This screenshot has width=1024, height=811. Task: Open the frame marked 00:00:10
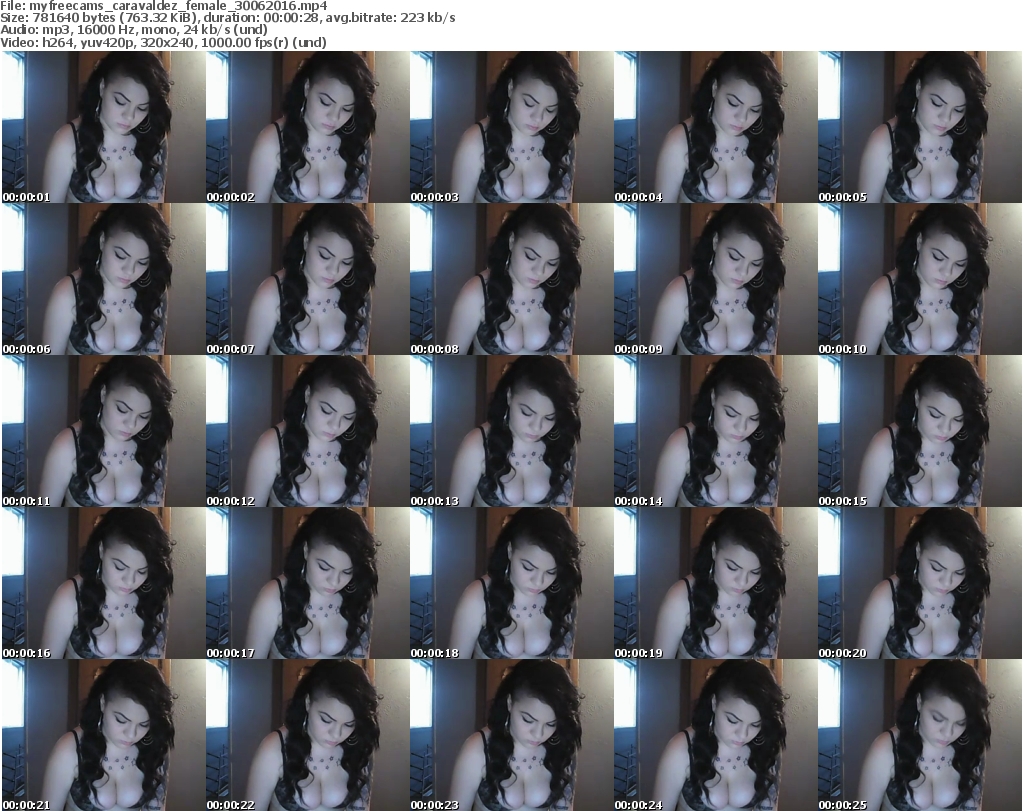(920, 279)
